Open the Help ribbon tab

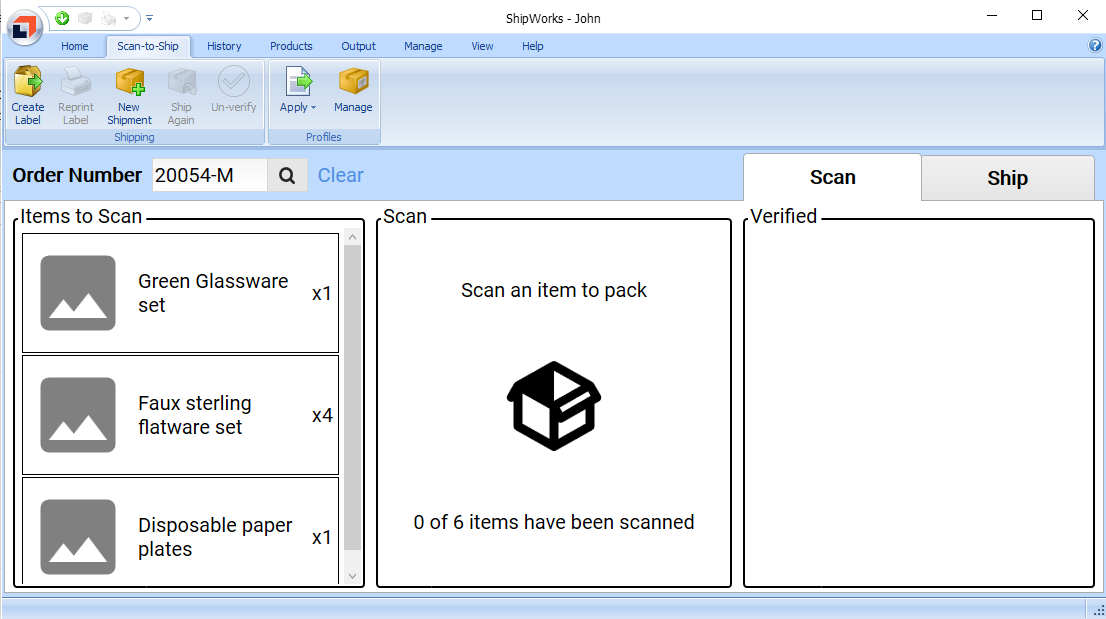click(x=533, y=47)
